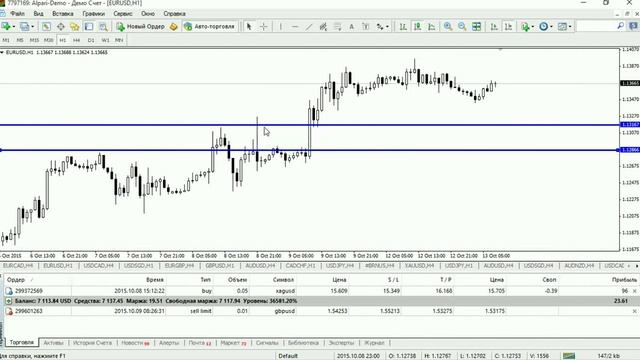Click the Новый Ордер button

(140, 27)
